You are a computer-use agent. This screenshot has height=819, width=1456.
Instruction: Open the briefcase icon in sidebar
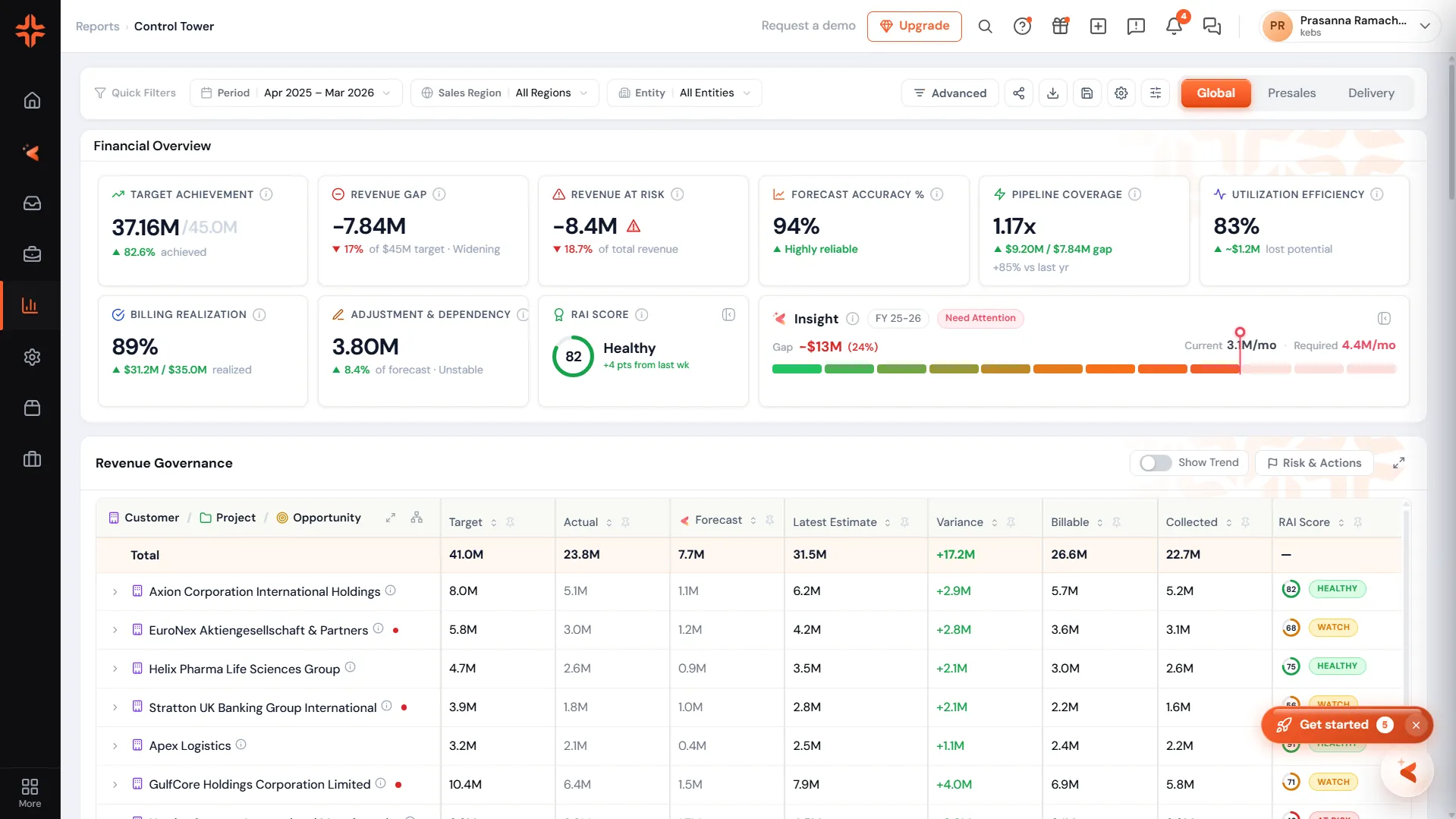click(32, 254)
